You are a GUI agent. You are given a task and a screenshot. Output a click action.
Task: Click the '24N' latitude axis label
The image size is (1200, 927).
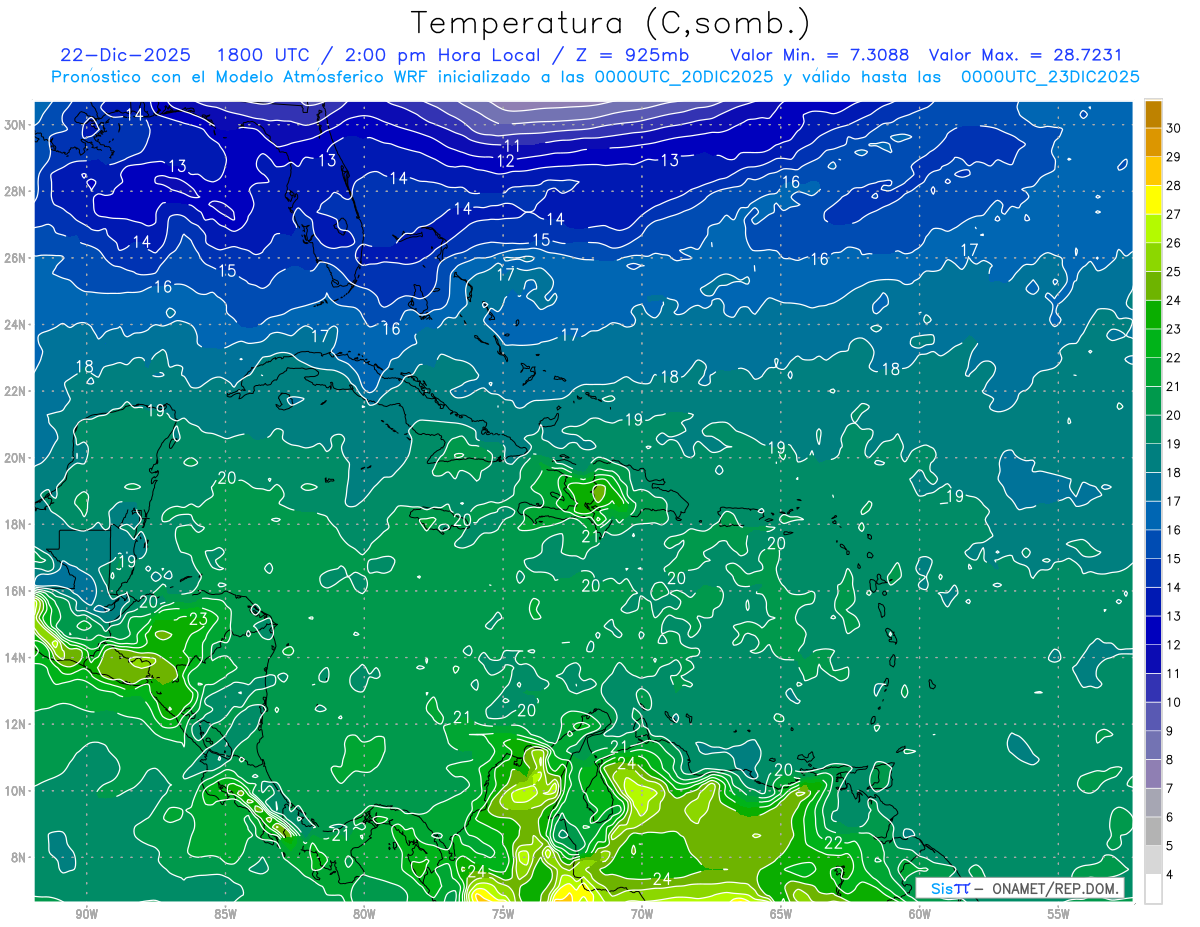click(15, 324)
